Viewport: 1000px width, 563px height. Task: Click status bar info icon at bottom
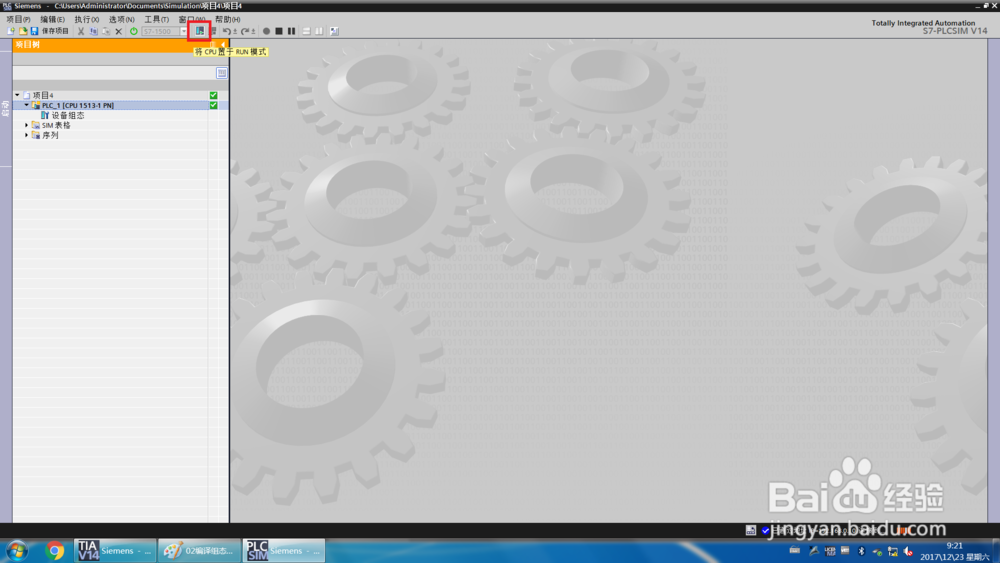coord(751,530)
